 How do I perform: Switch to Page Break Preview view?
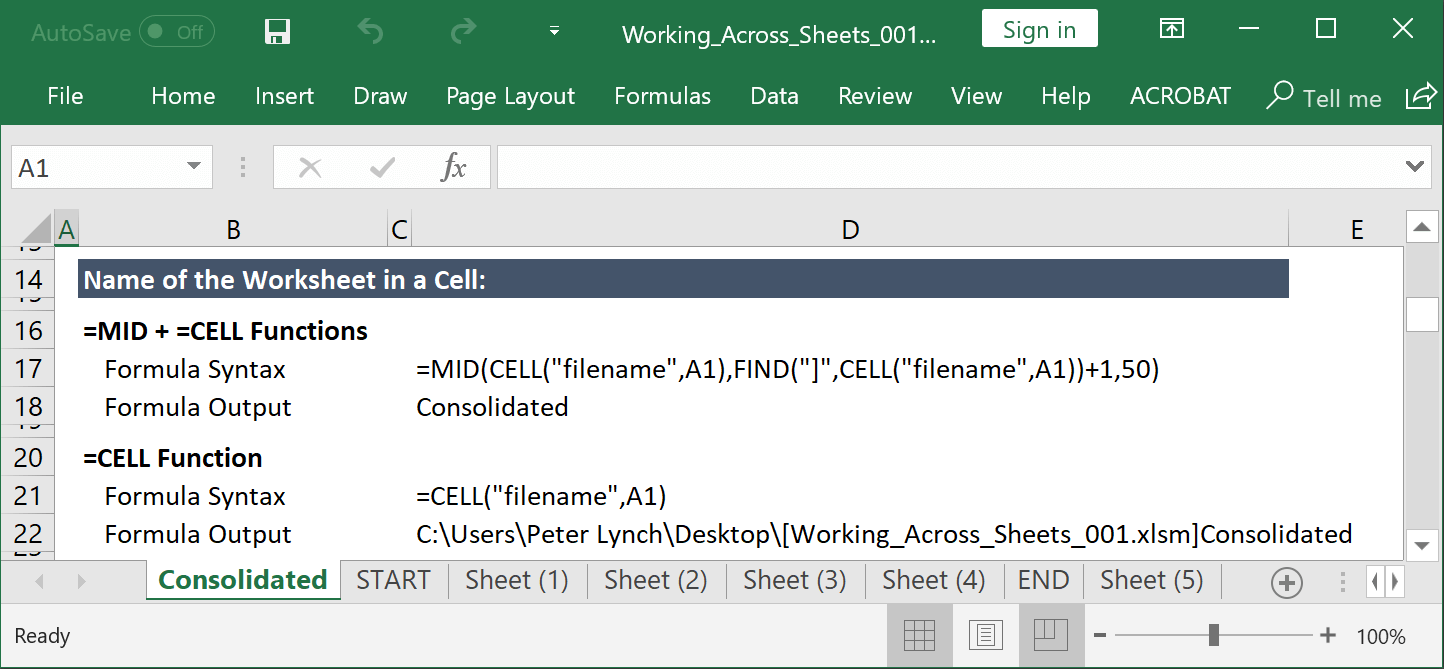(x=1051, y=635)
